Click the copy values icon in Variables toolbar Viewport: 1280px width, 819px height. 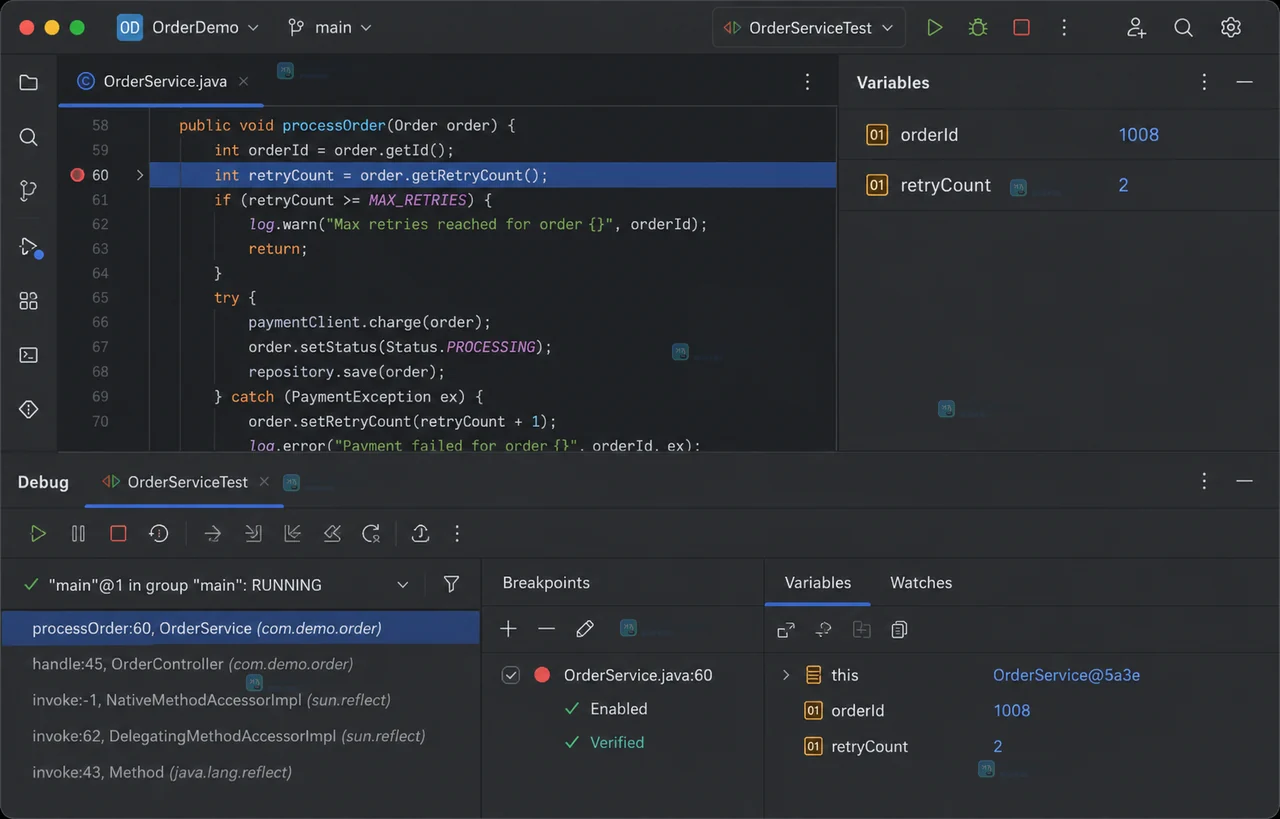899,630
